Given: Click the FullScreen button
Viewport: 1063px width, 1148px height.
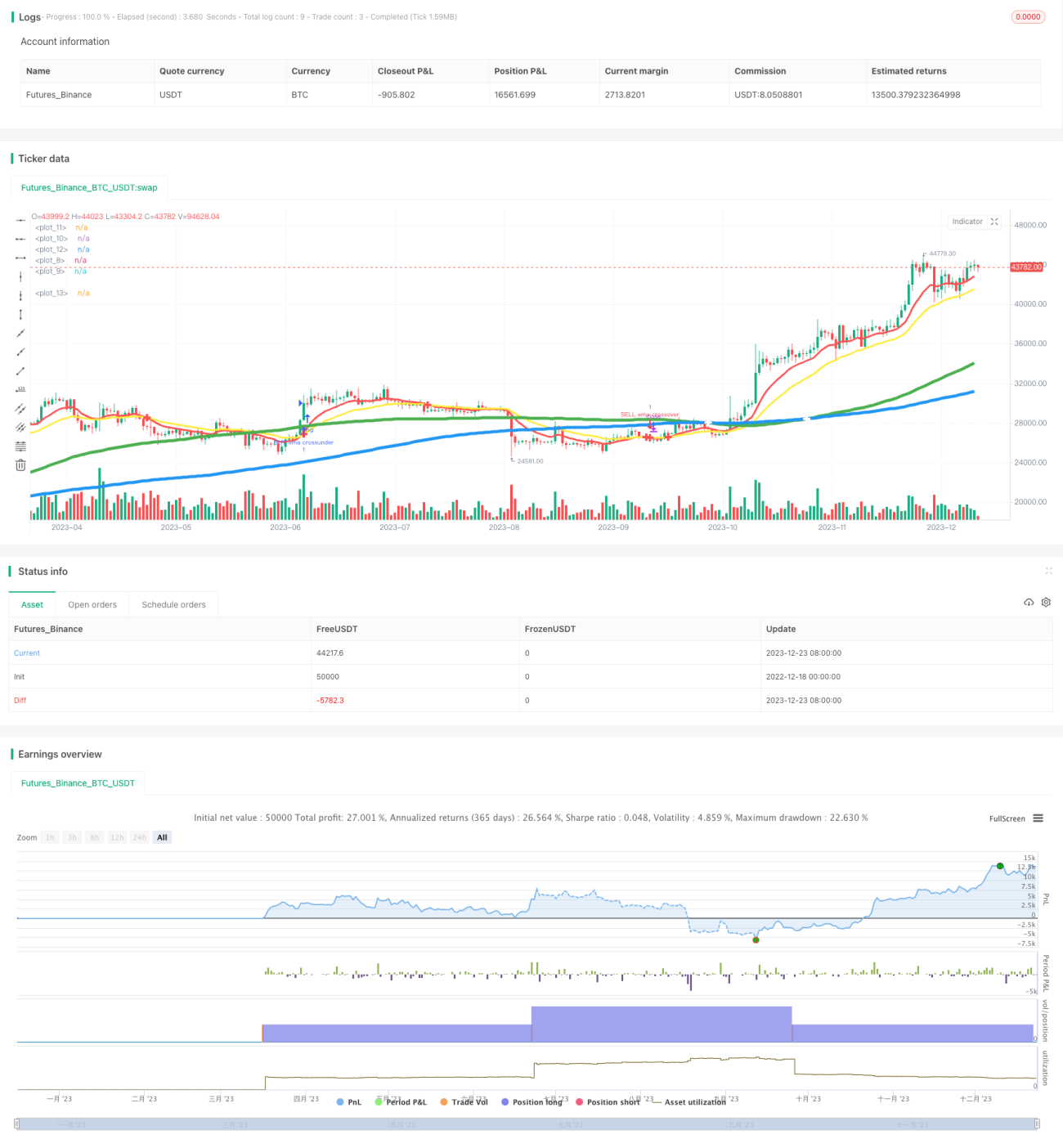Looking at the screenshot, I should tap(1007, 818).
